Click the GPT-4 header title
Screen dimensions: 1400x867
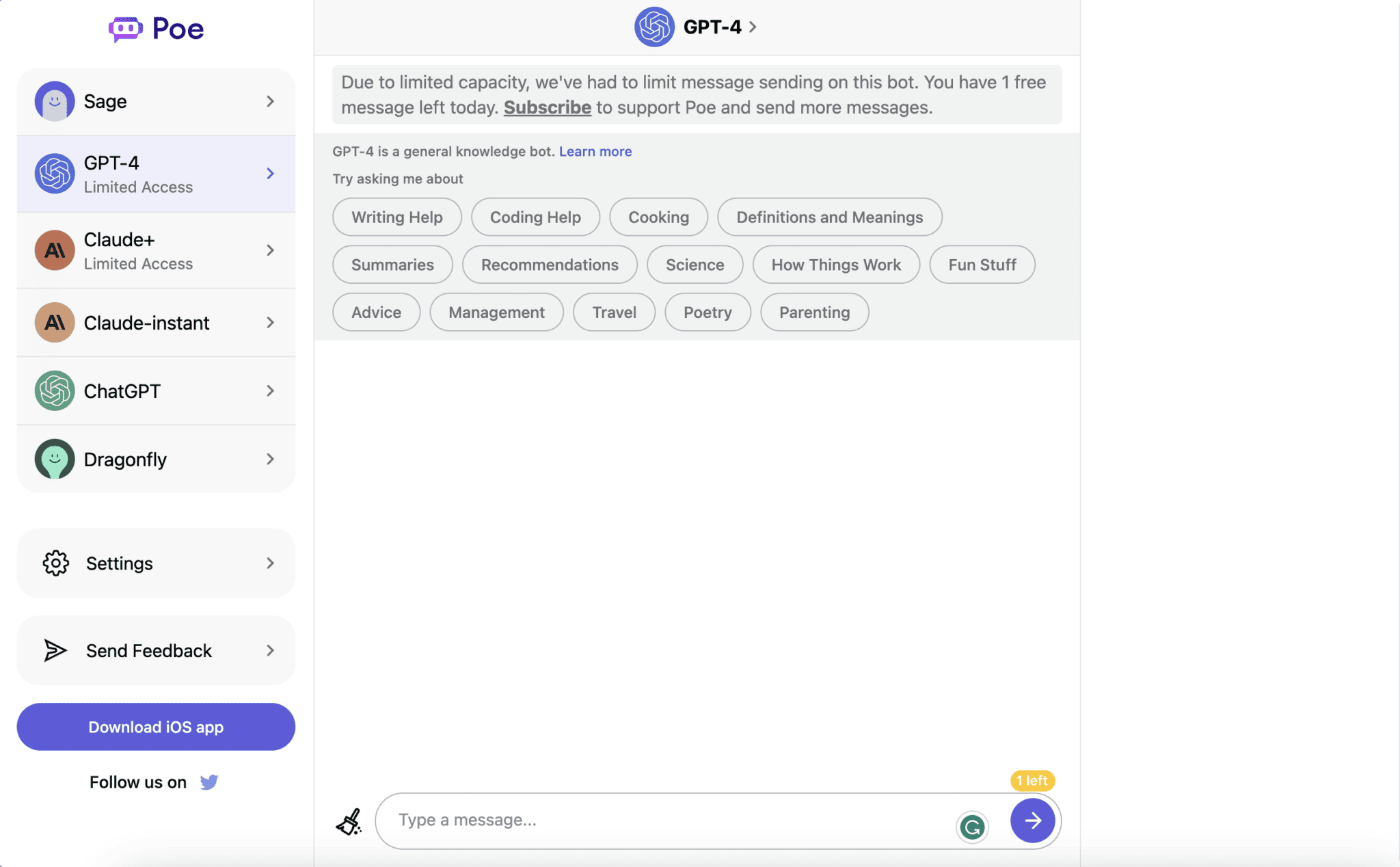tap(712, 27)
